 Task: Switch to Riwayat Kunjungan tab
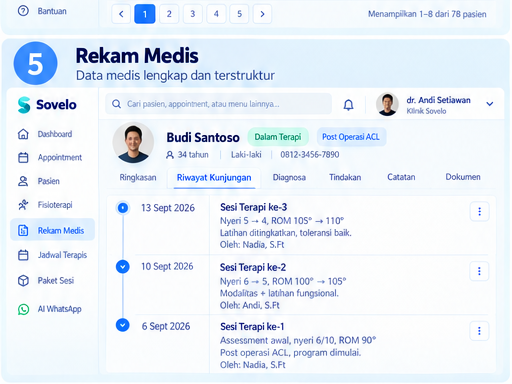tap(214, 178)
